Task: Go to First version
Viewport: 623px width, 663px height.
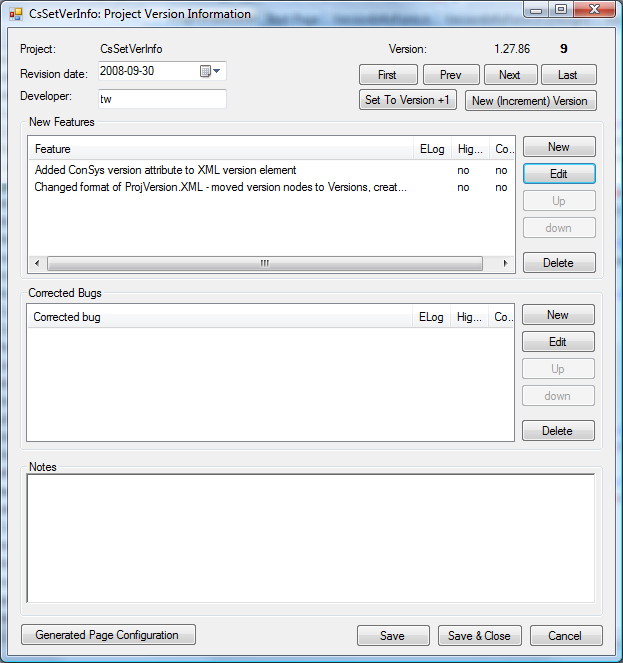Action: pyautogui.click(x=387, y=75)
